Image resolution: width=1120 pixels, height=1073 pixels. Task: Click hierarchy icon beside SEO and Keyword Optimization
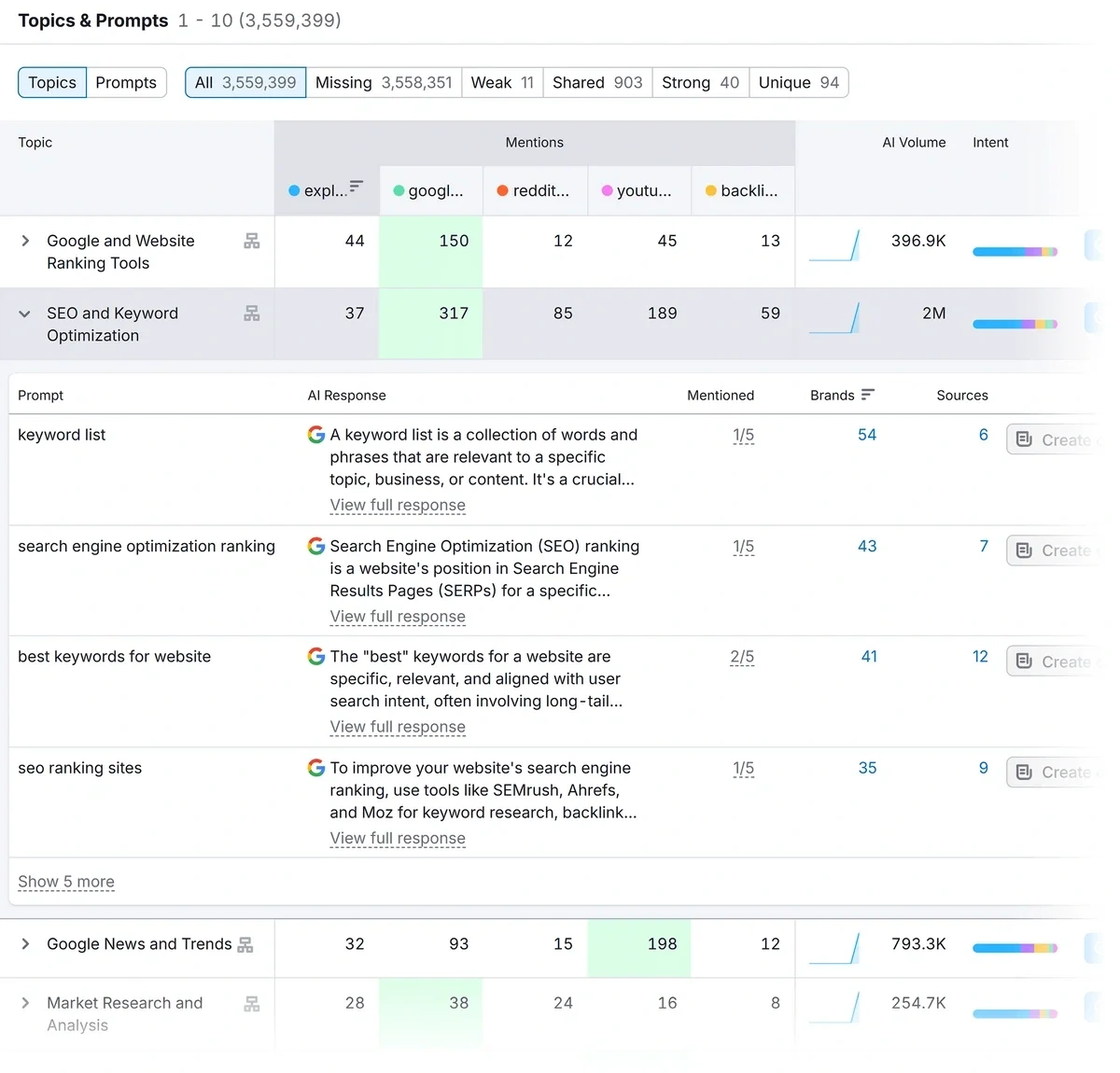point(252,314)
